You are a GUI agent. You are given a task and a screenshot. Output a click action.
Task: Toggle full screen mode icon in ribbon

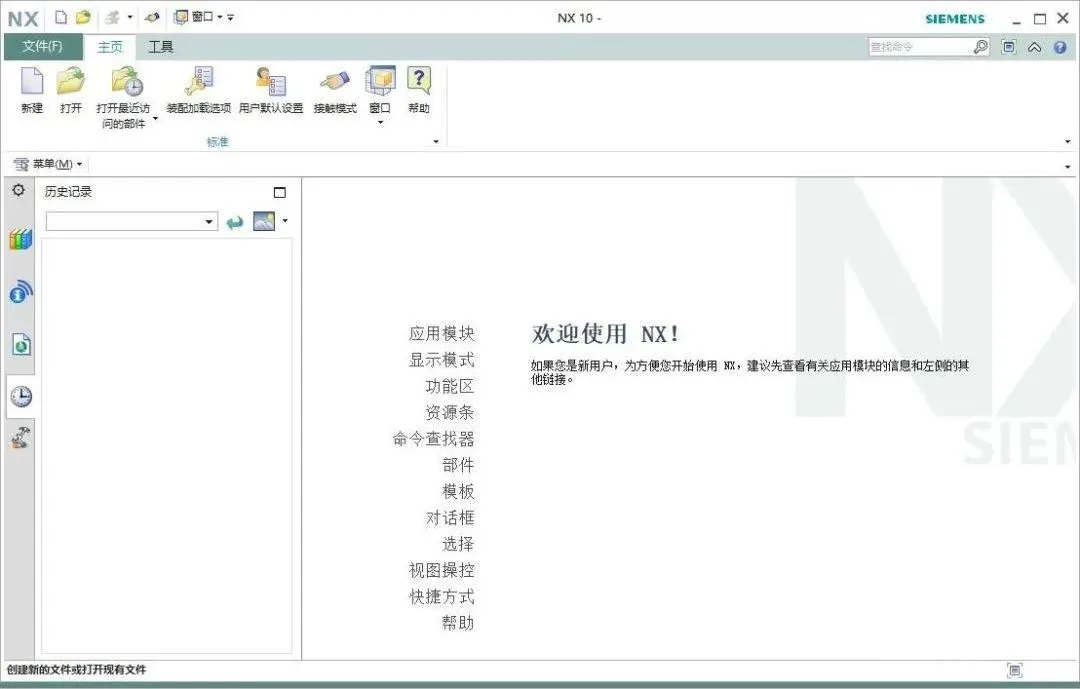click(x=1008, y=47)
